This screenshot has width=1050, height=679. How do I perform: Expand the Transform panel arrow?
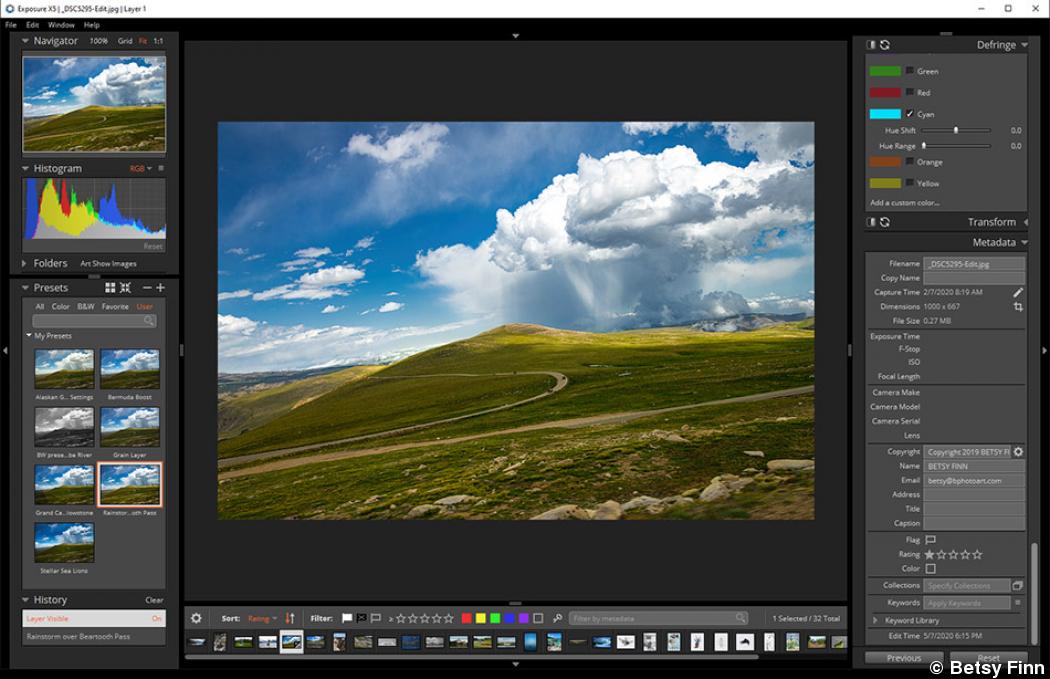[x=1025, y=222]
